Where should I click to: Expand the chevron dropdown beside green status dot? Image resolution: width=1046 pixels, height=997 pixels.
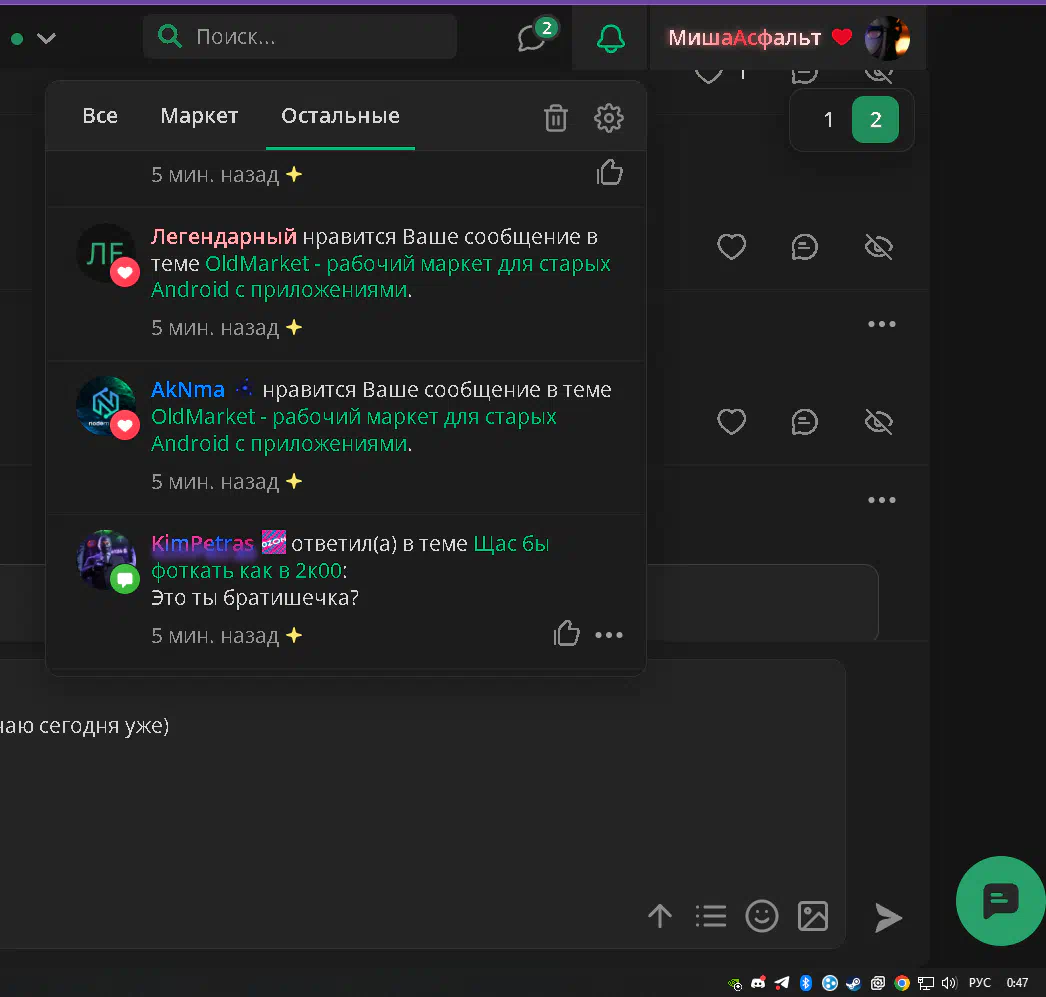tap(46, 39)
